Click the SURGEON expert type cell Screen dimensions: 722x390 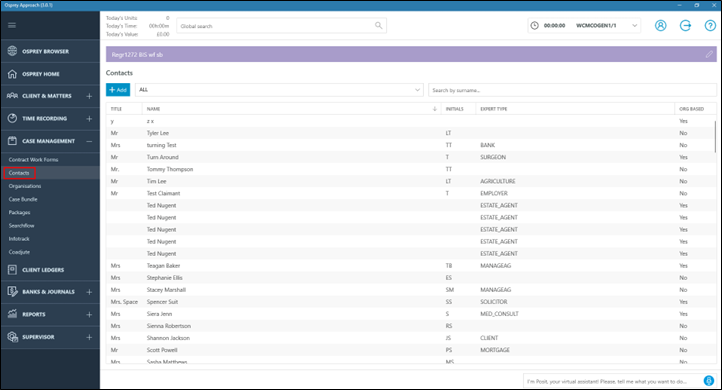coord(493,157)
